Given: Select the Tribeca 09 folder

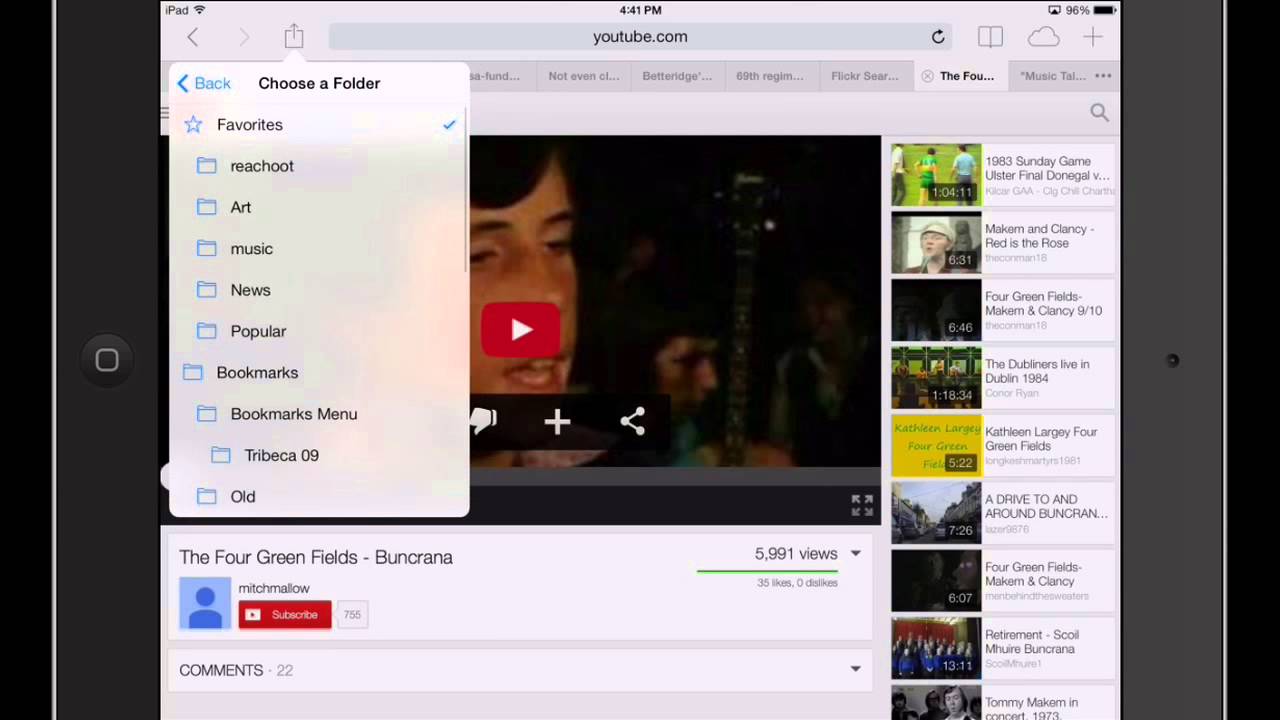Looking at the screenshot, I should click(x=319, y=455).
